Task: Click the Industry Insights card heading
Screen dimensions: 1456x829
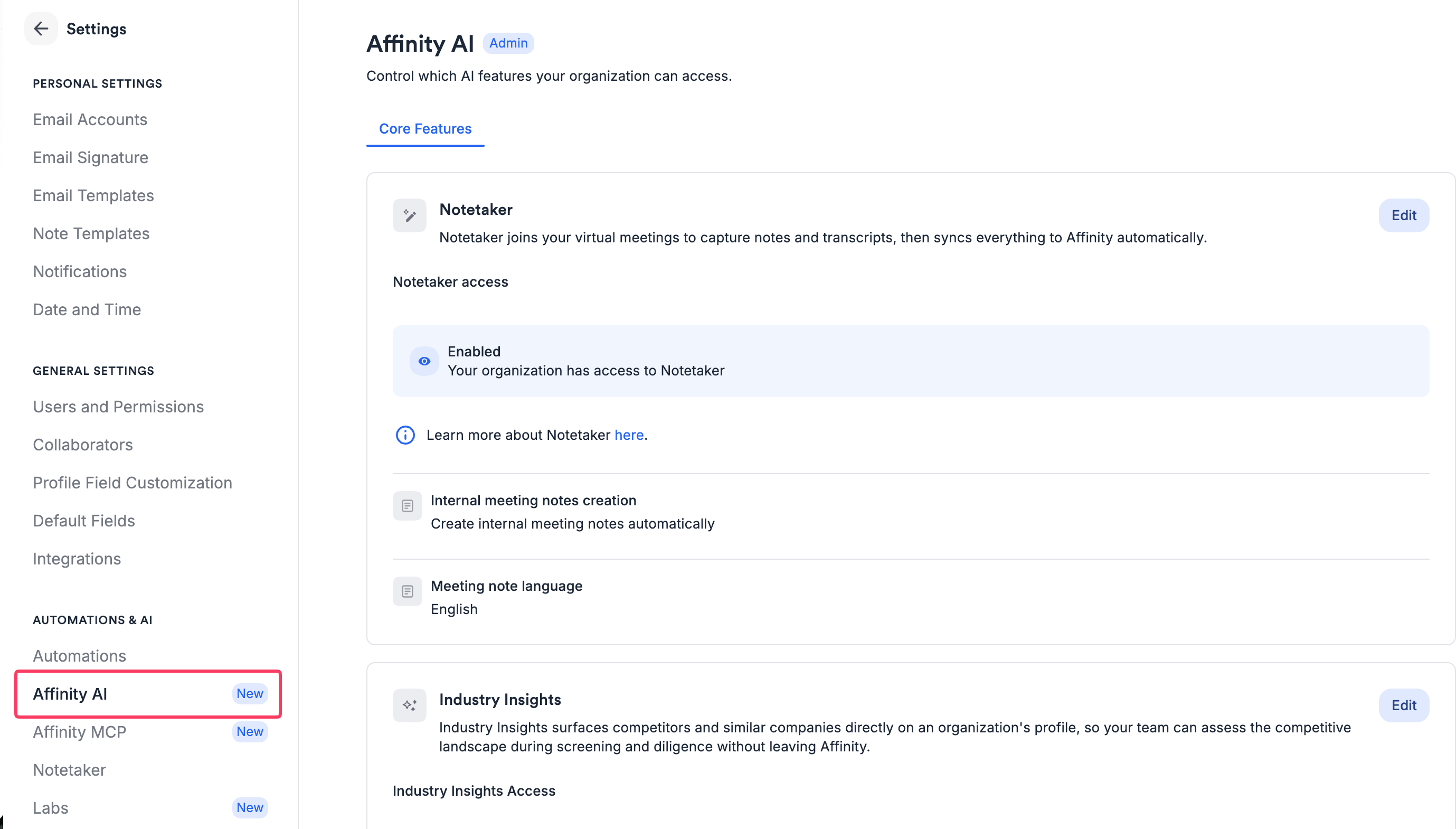Action: (x=500, y=700)
